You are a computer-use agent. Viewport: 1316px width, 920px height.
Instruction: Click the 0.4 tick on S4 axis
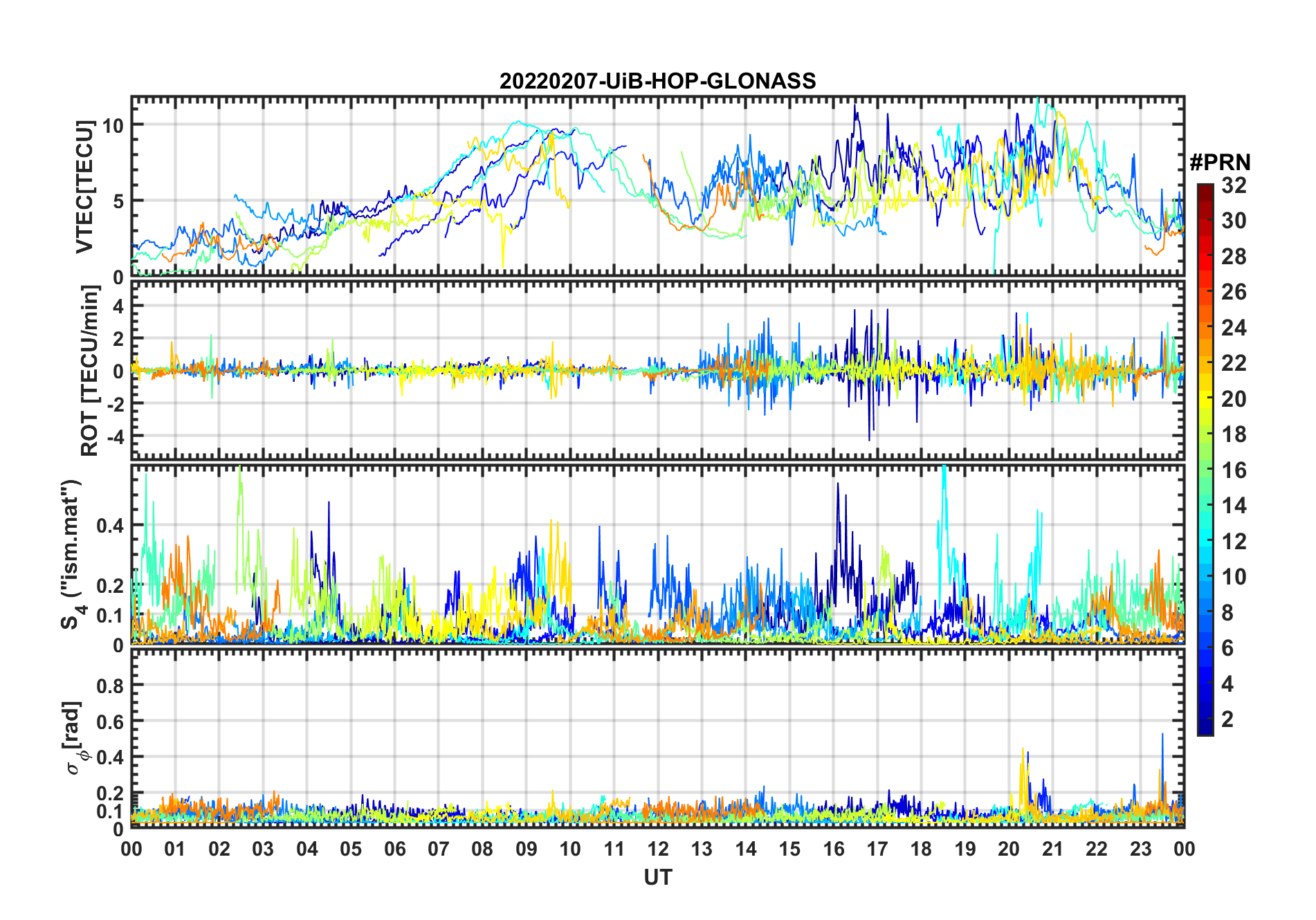point(110,526)
